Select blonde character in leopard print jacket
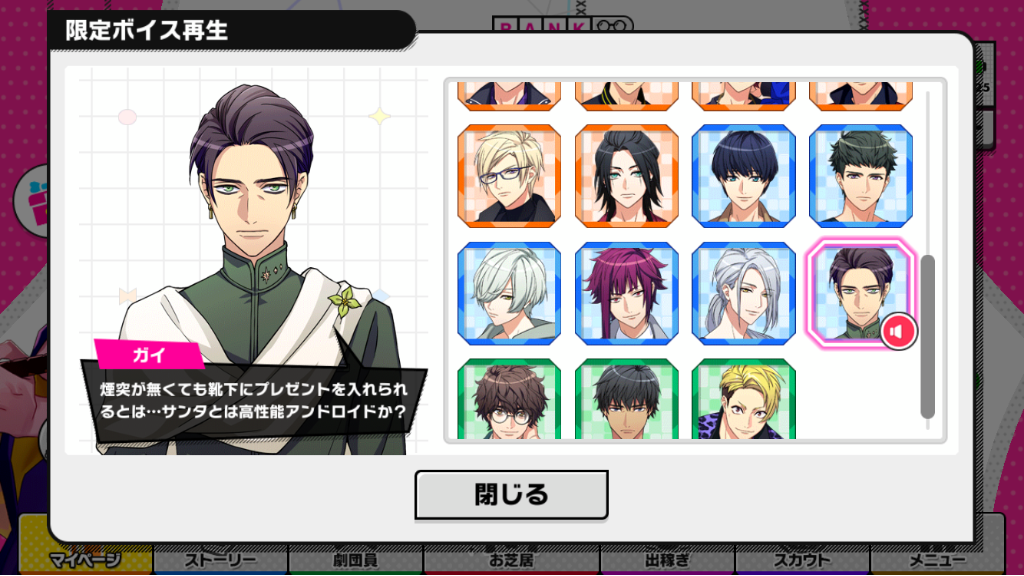The height and width of the screenshot is (576, 1024). (x=744, y=399)
